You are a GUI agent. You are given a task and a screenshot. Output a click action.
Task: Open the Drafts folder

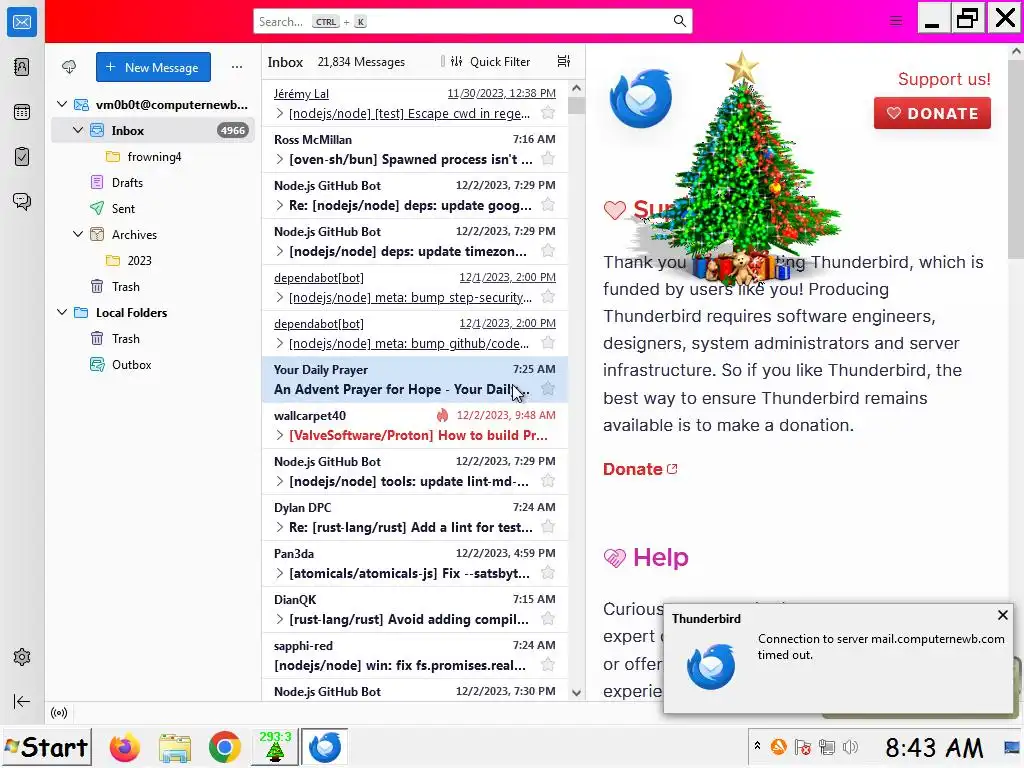(153, 182)
